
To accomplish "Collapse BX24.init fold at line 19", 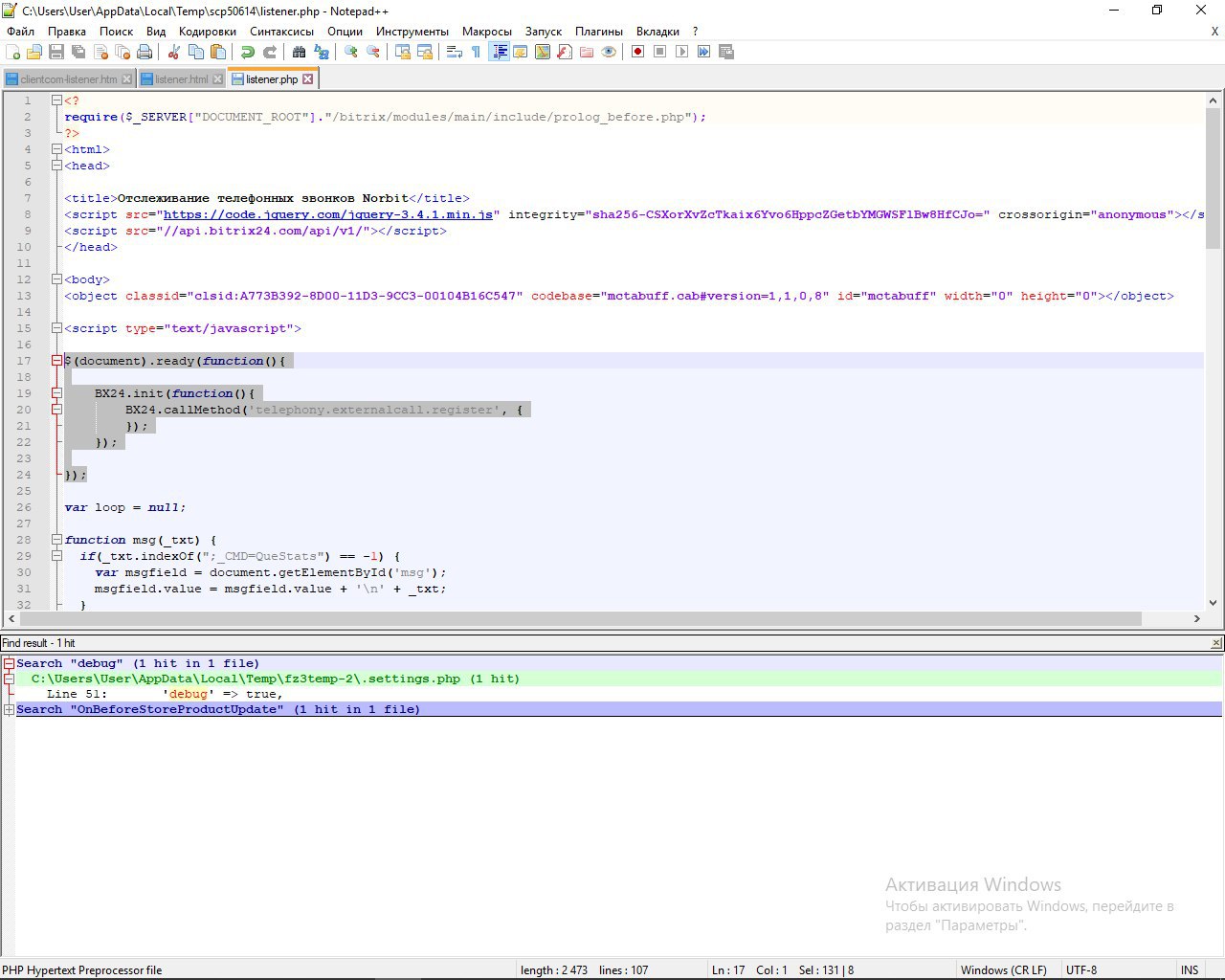I will point(56,393).
